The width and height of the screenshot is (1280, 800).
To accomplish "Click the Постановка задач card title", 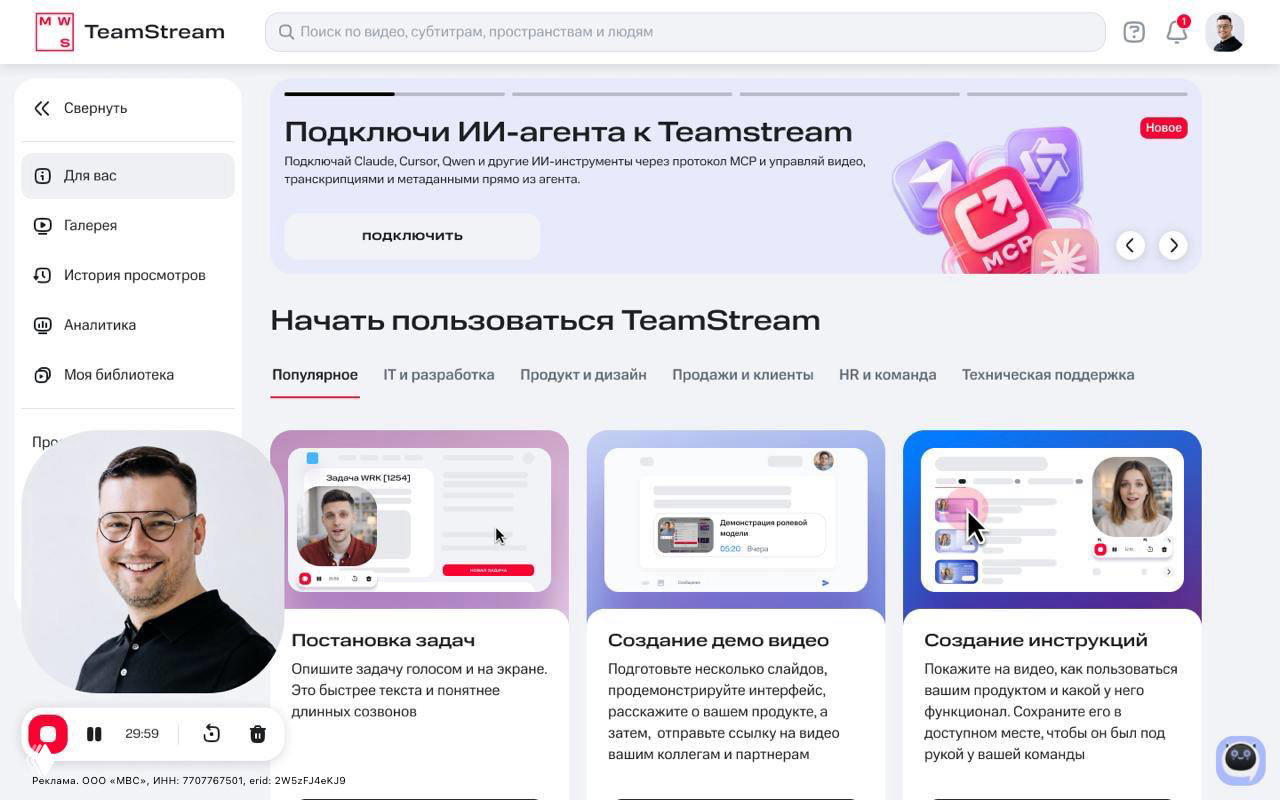I will 383,640.
